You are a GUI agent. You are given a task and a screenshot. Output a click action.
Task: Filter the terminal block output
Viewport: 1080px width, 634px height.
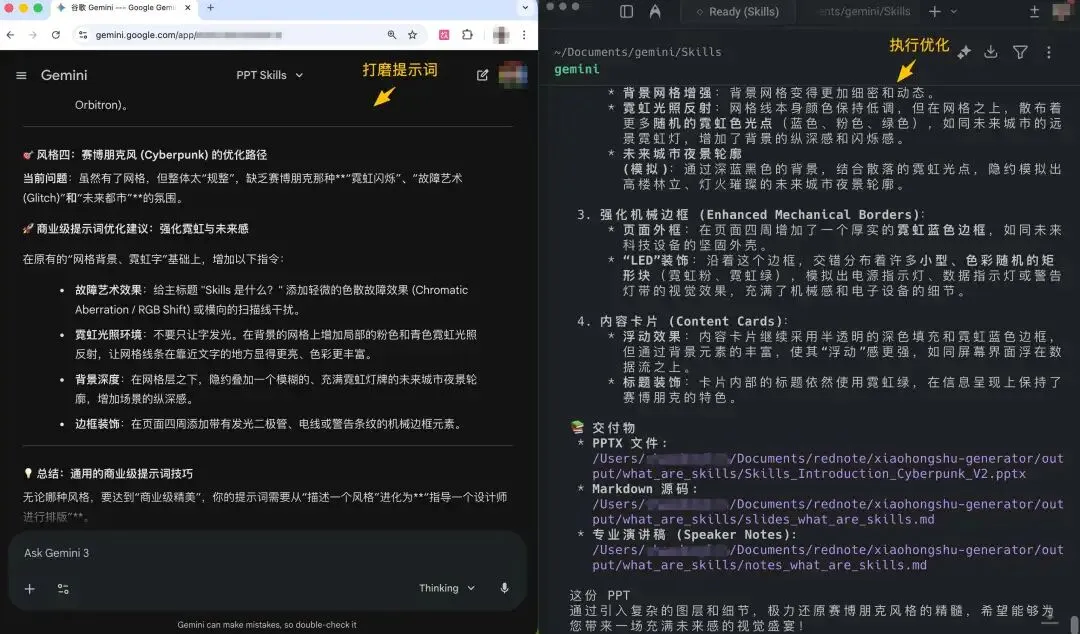pos(1020,52)
